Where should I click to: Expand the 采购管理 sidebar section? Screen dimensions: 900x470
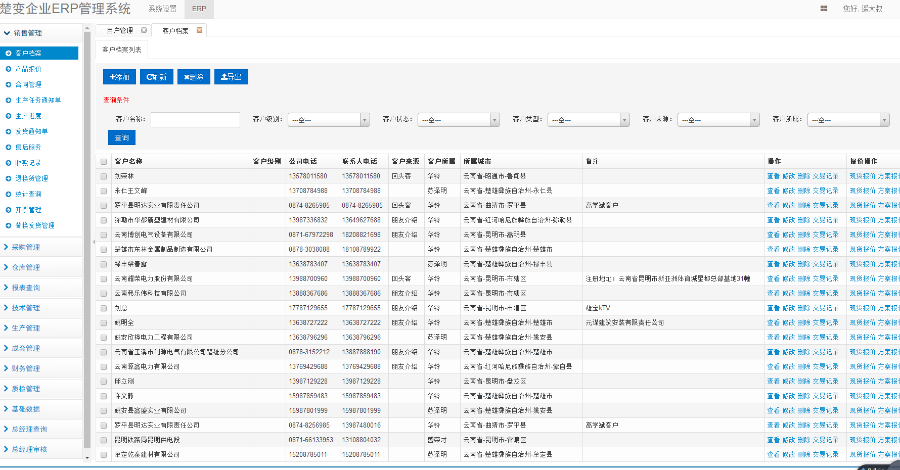pos(40,247)
